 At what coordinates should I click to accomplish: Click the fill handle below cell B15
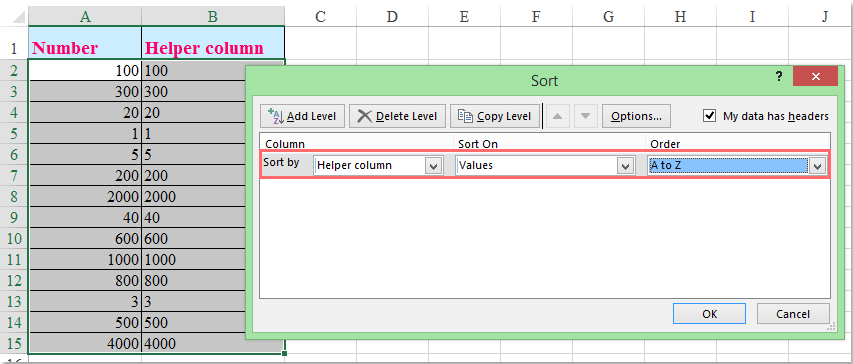(284, 354)
